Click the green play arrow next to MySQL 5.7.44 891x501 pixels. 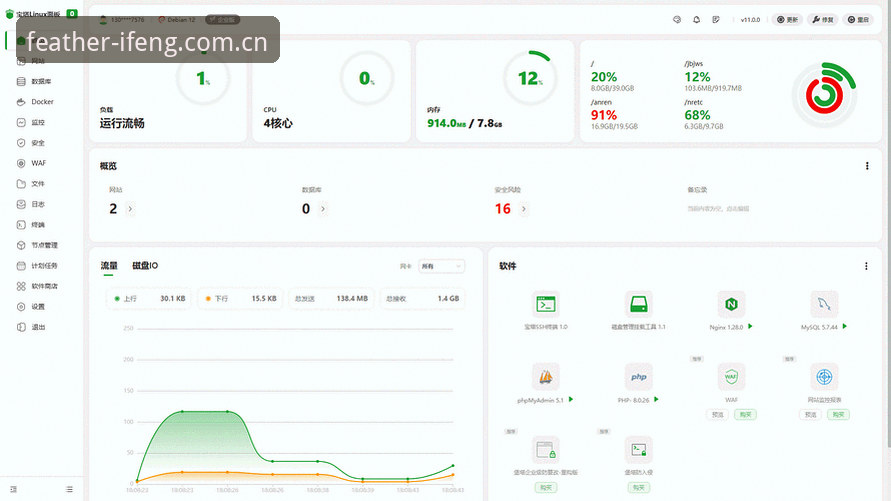pyautogui.click(x=844, y=327)
